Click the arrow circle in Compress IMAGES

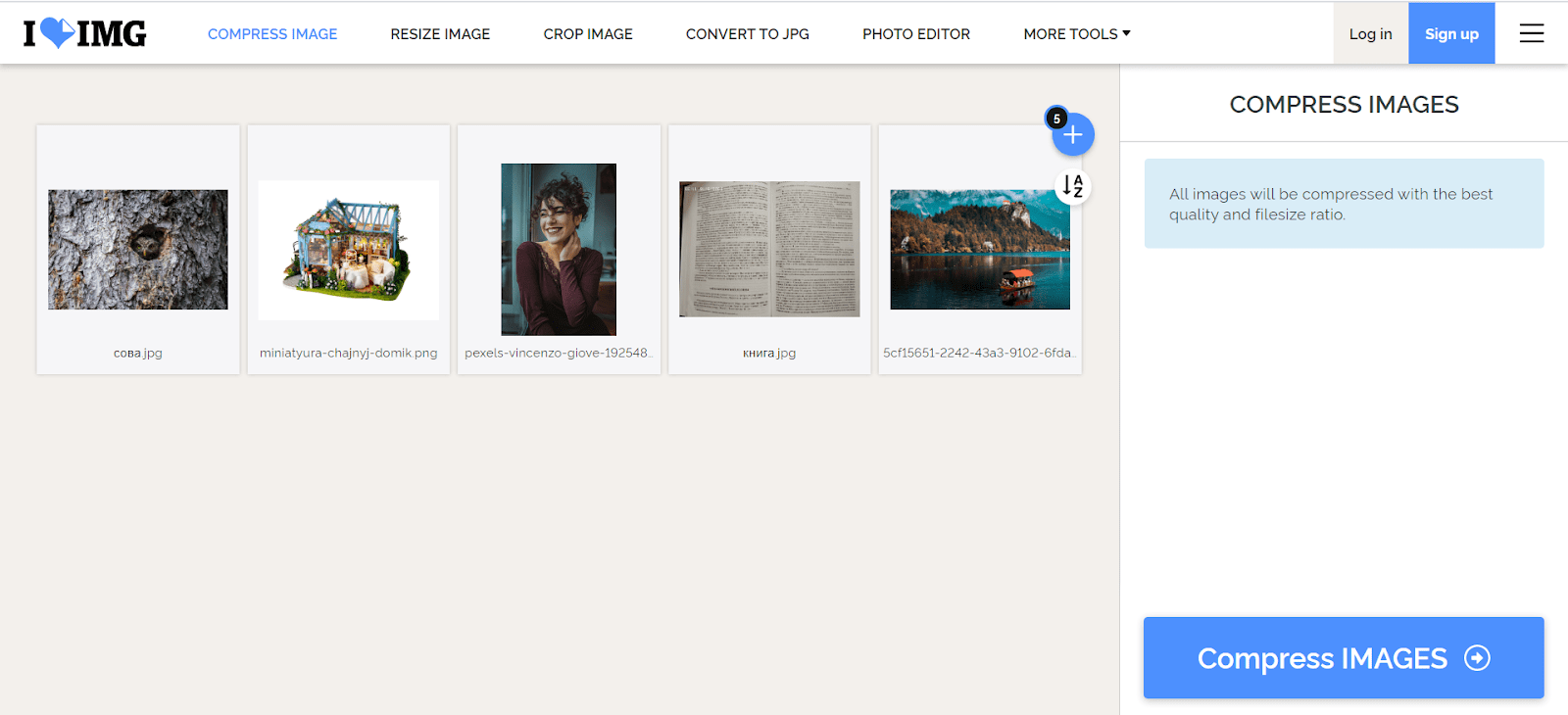coord(1477,658)
